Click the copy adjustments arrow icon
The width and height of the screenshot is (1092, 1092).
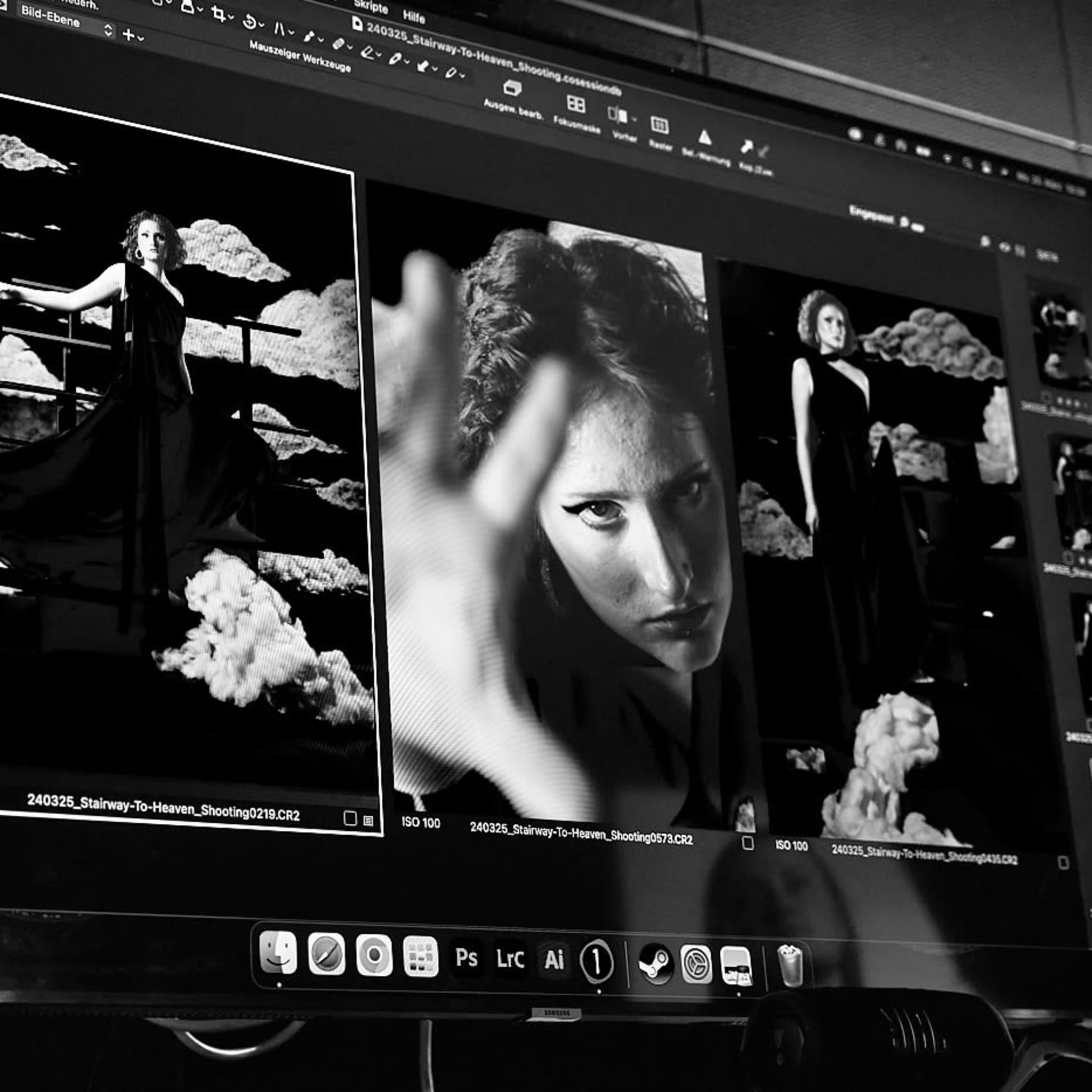746,147
